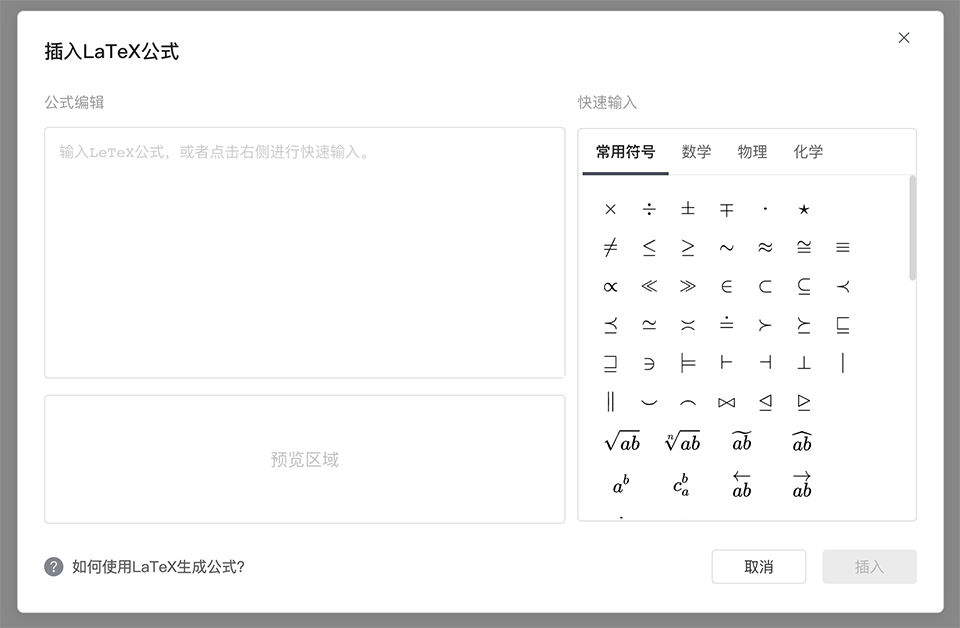Insert the left arrow over ab template
The height and width of the screenshot is (628, 960).
pos(742,485)
